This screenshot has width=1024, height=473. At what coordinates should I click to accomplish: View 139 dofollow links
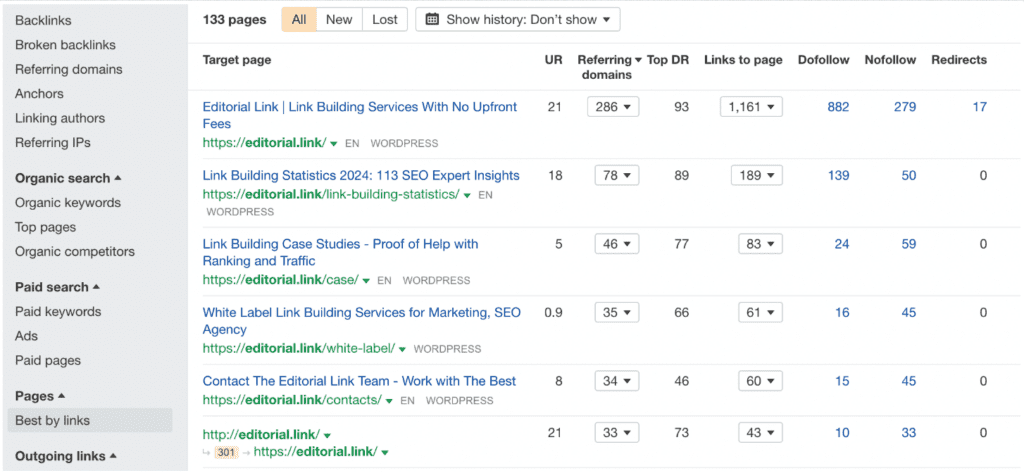tap(838, 175)
